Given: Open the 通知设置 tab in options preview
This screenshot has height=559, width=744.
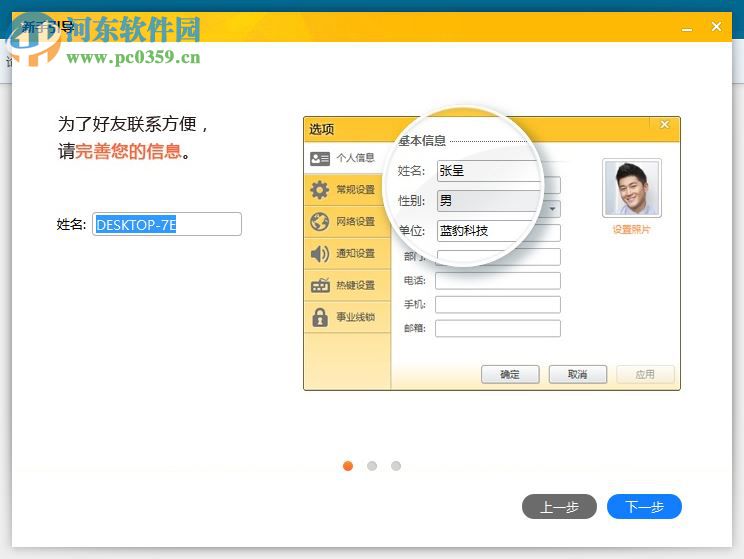Looking at the screenshot, I should coord(347,253).
